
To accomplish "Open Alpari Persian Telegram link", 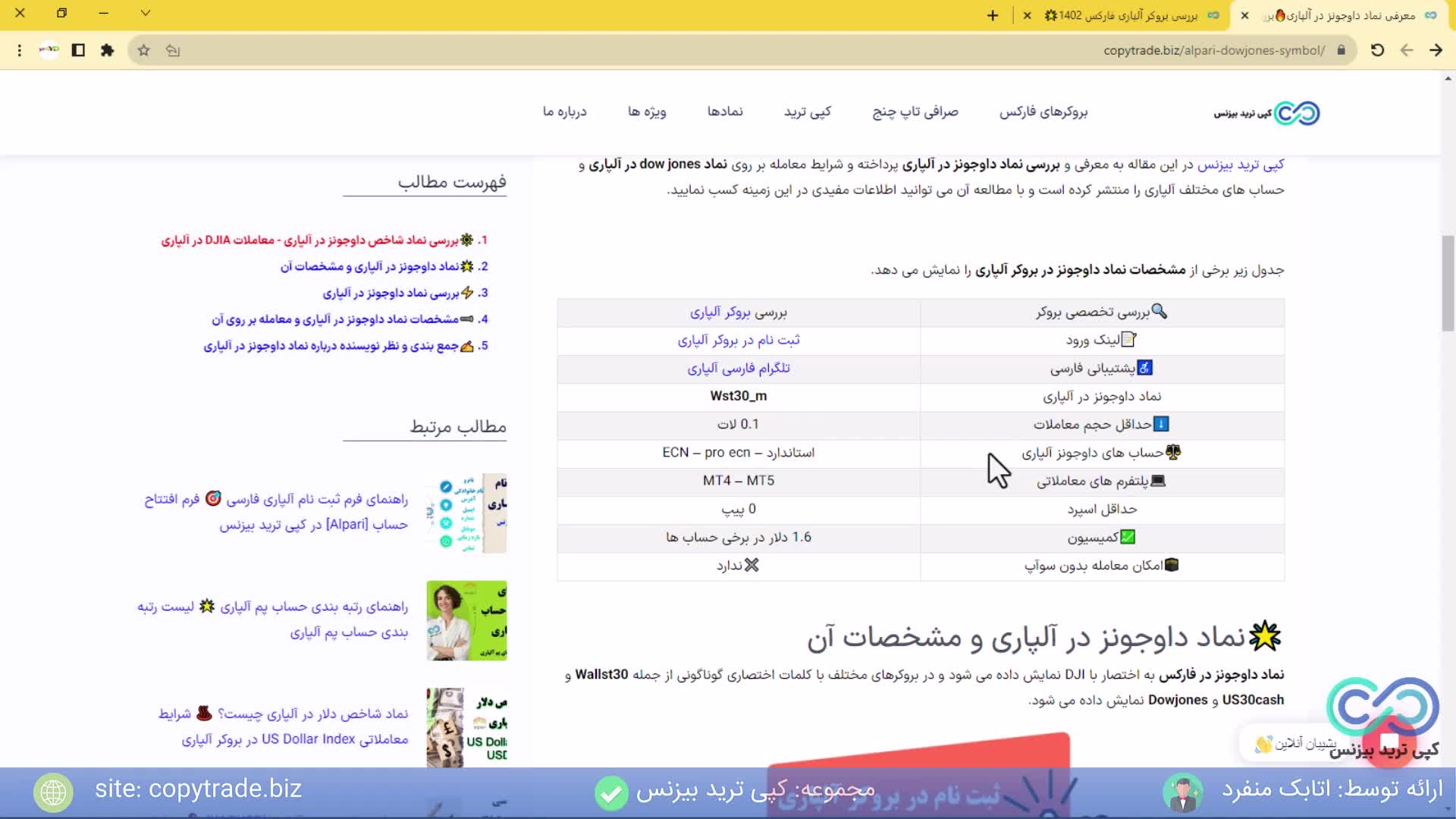I will (738, 368).
